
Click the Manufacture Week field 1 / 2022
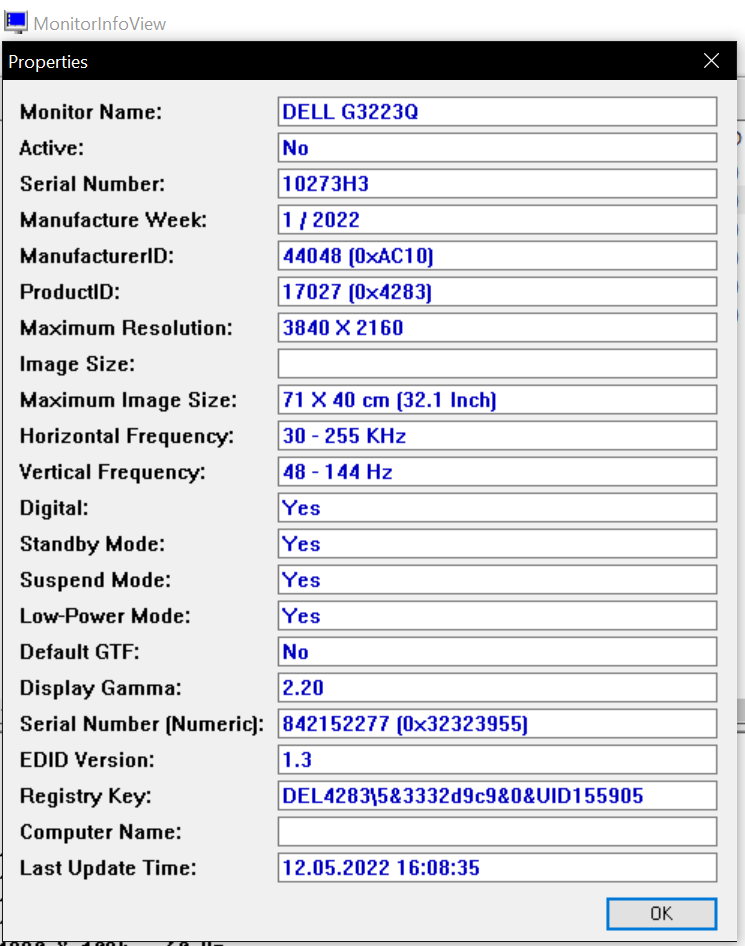[x=497, y=220]
